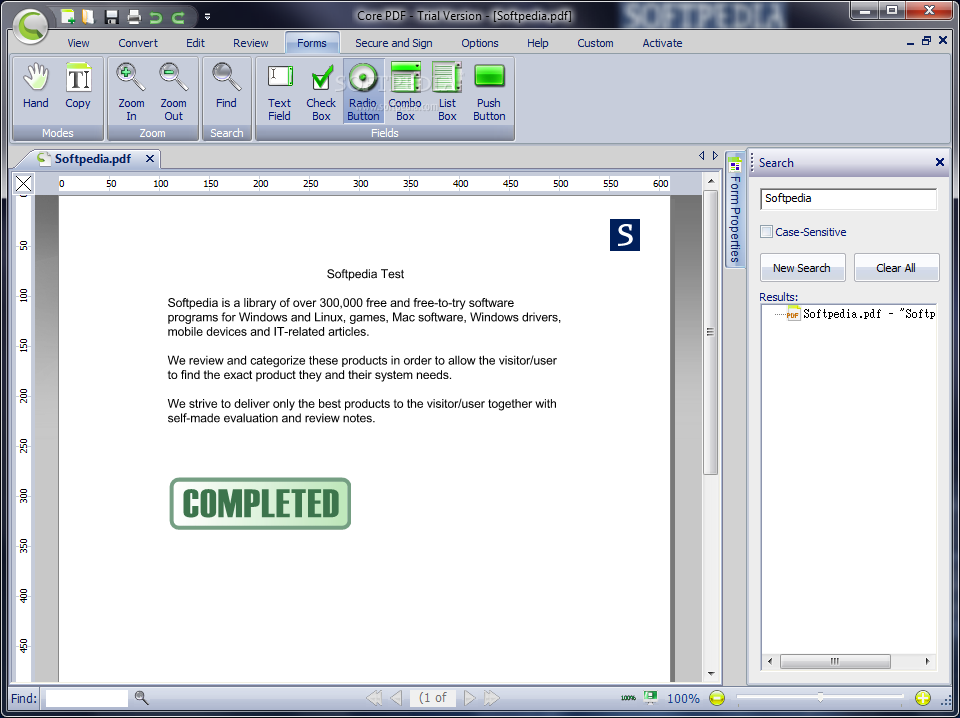The width and height of the screenshot is (960, 718).
Task: Open the Secure and Sign tab
Action: 394,43
